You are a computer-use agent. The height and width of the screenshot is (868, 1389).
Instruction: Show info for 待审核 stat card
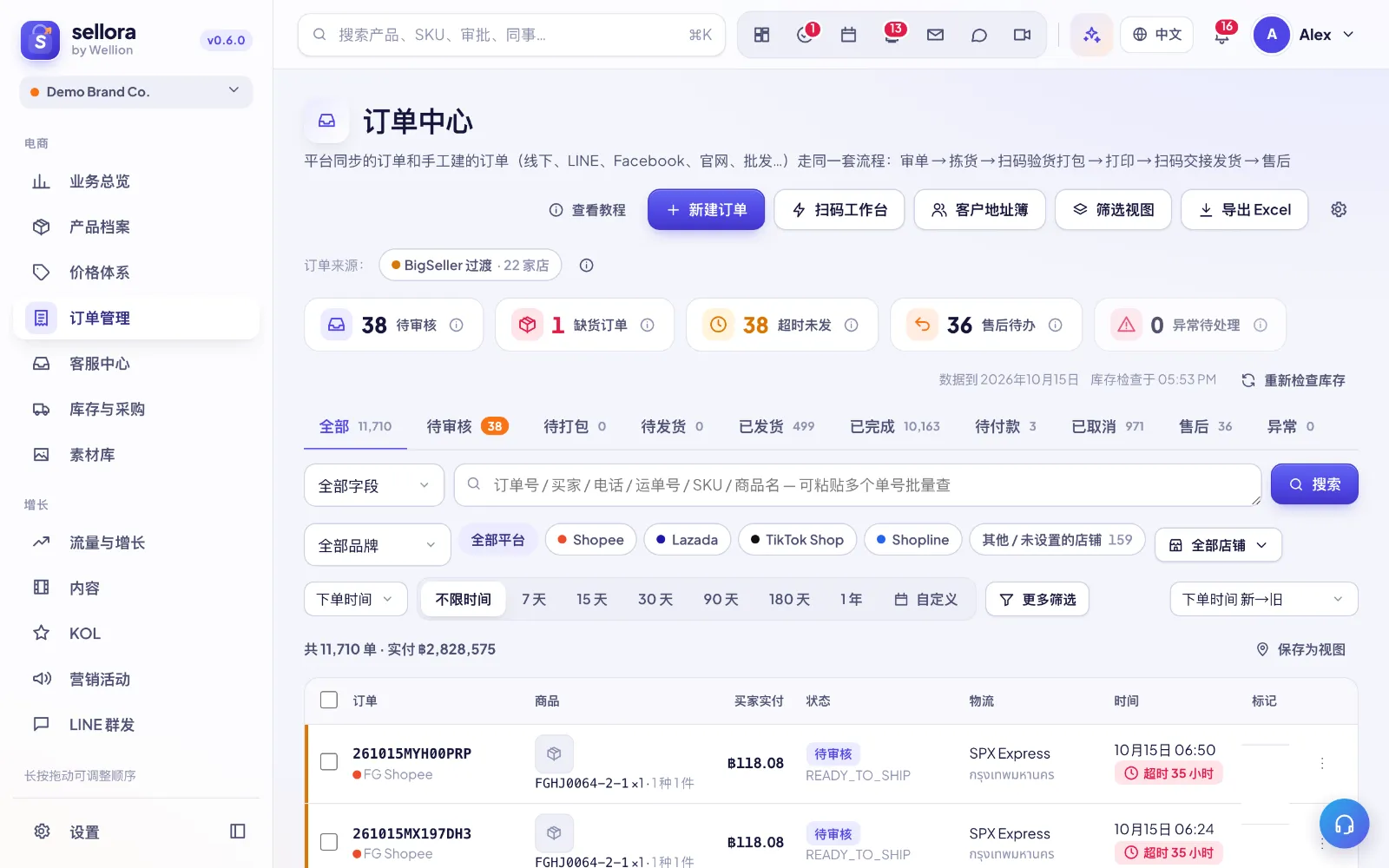click(457, 325)
